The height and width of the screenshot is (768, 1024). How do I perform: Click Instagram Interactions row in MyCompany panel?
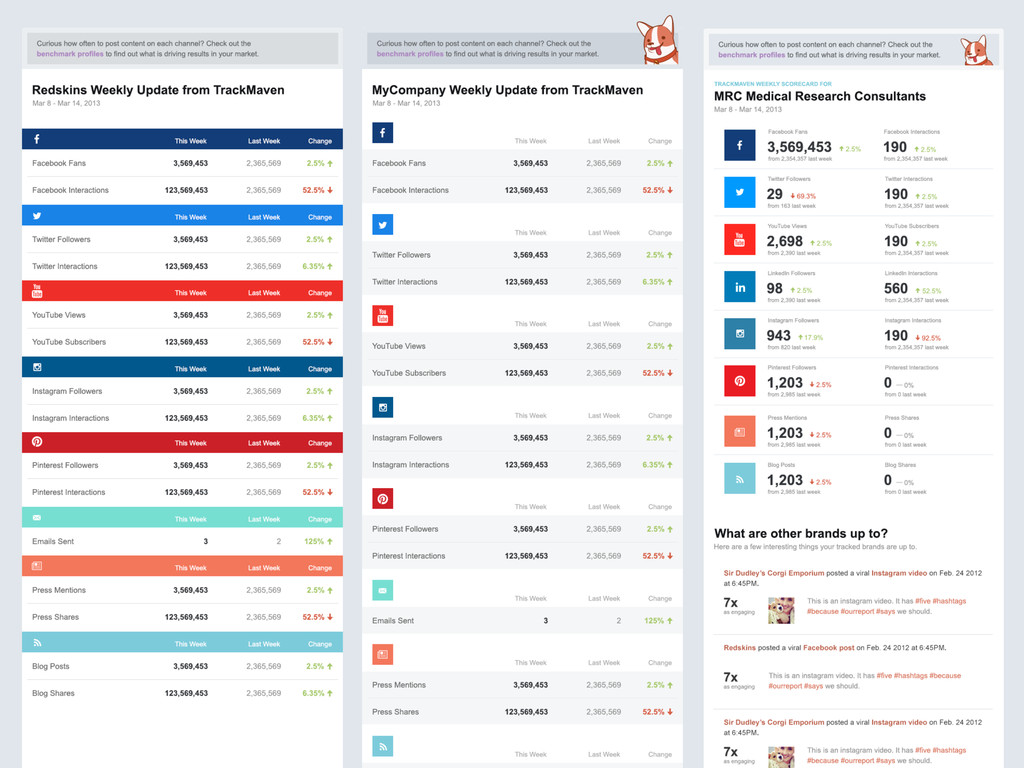tap(522, 465)
